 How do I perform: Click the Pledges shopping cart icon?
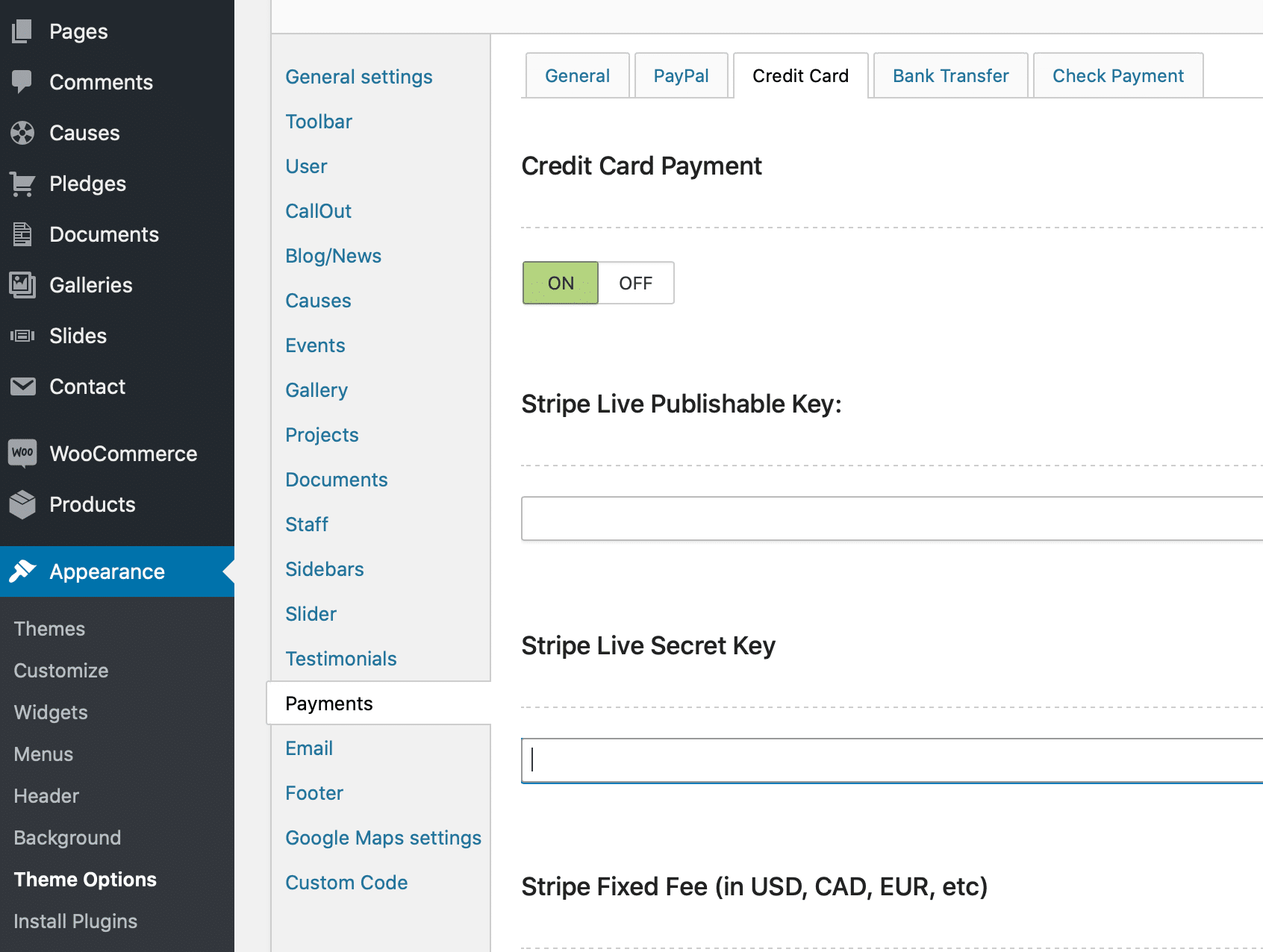point(23,184)
